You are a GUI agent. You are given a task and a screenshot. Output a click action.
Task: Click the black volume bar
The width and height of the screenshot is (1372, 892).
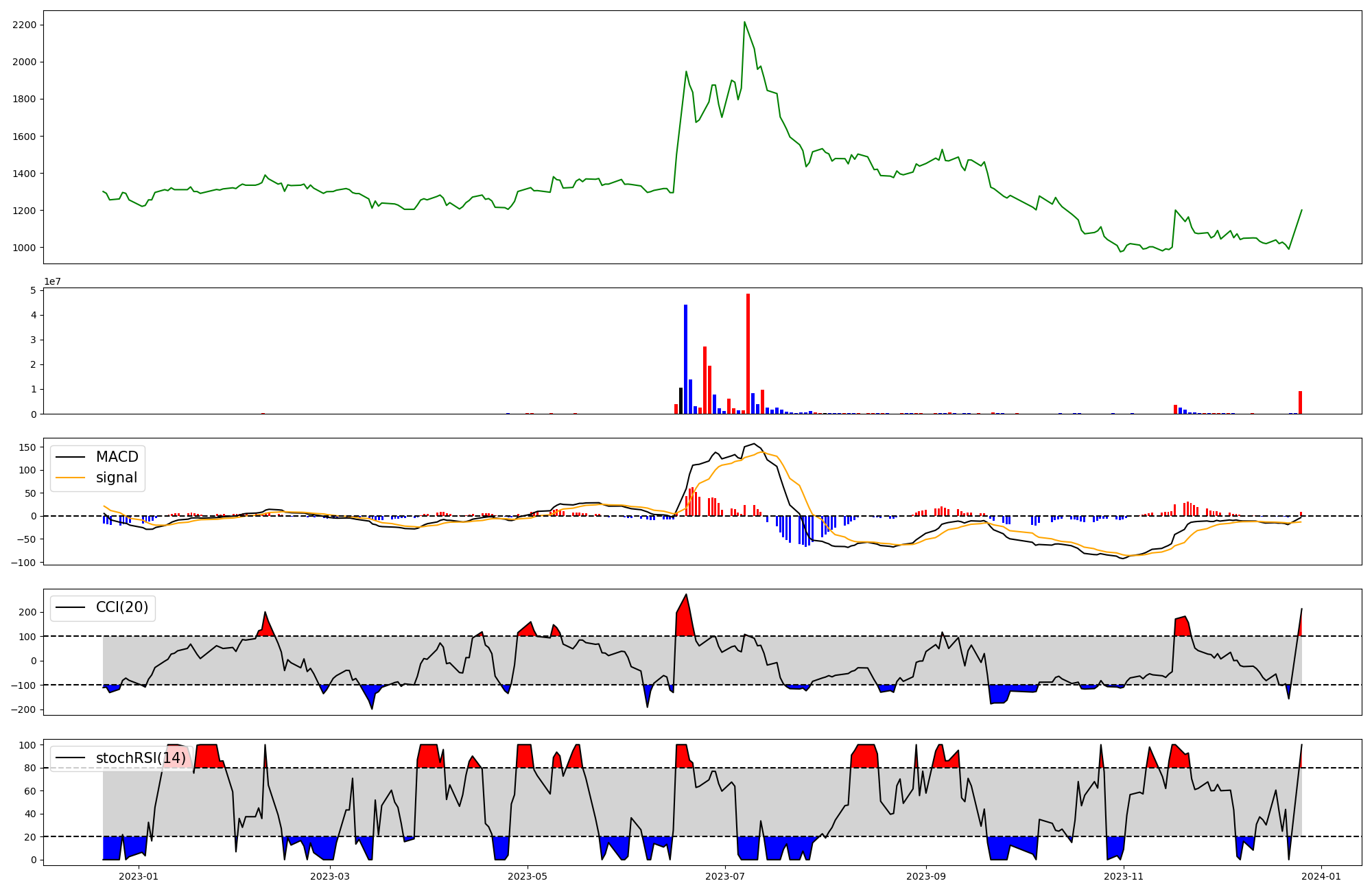point(681,401)
